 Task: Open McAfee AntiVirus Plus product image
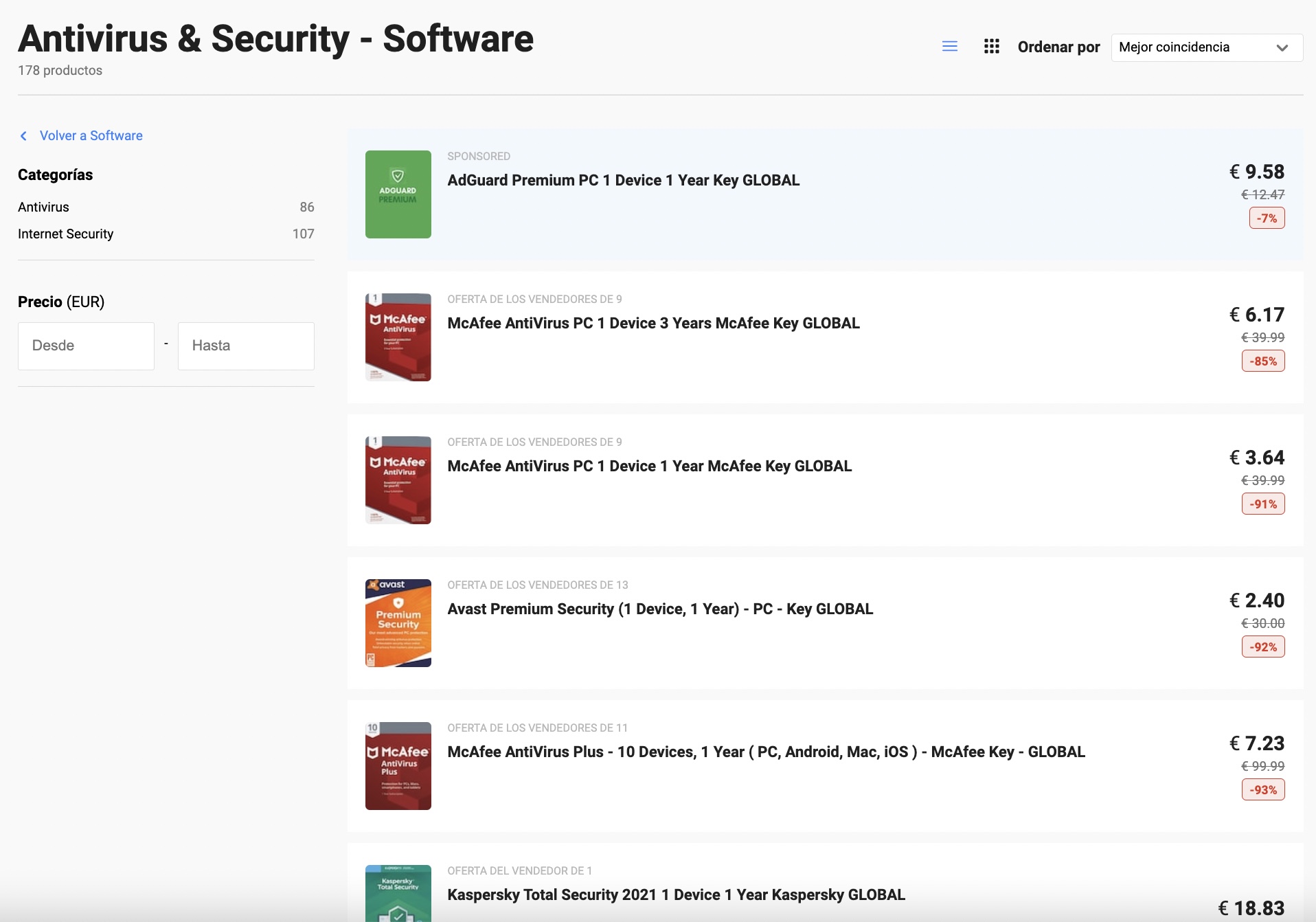point(398,766)
